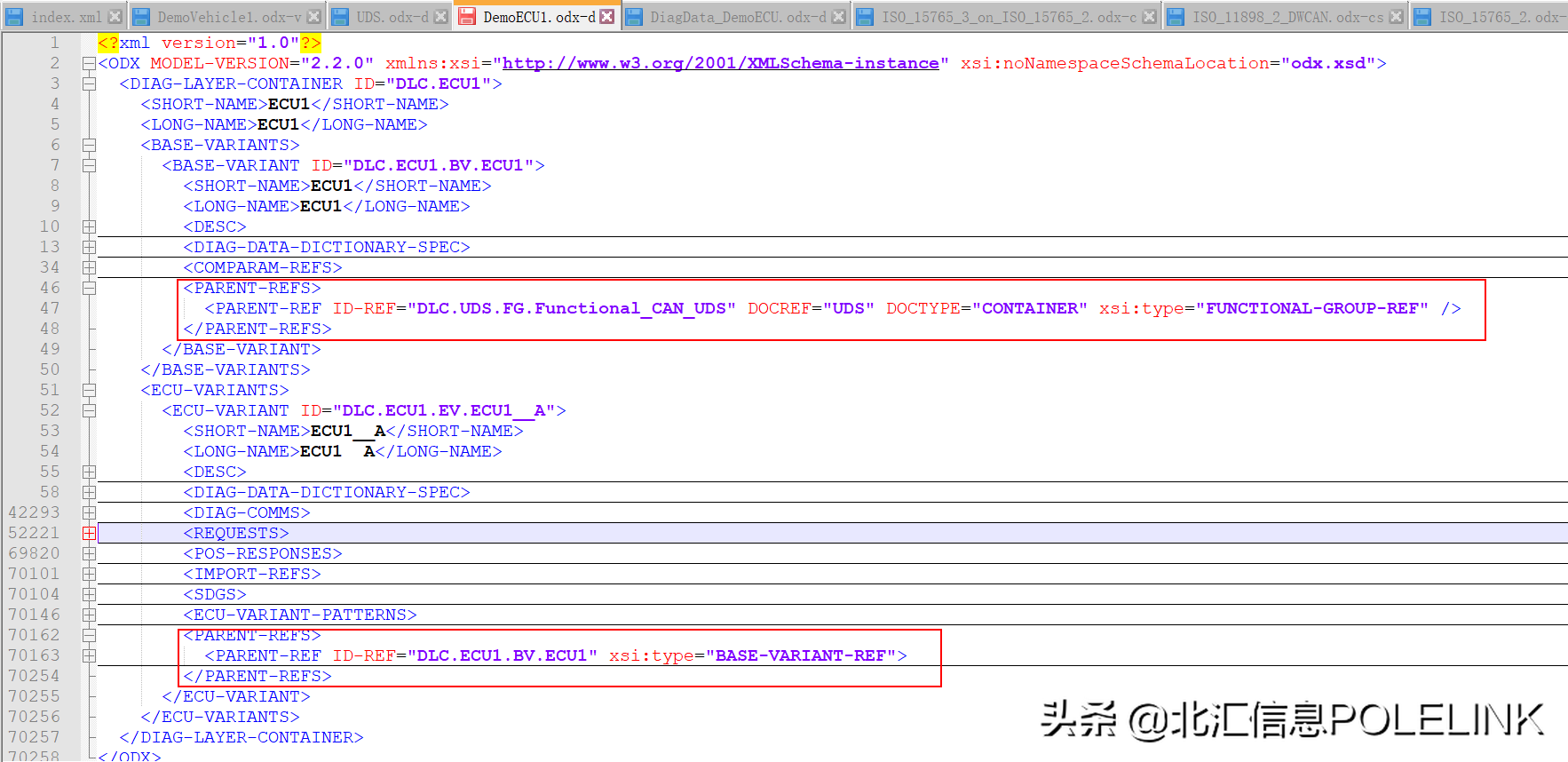The image size is (1568, 762).
Task: Select the DemoECU1.odx-d tab
Action: coord(539,17)
